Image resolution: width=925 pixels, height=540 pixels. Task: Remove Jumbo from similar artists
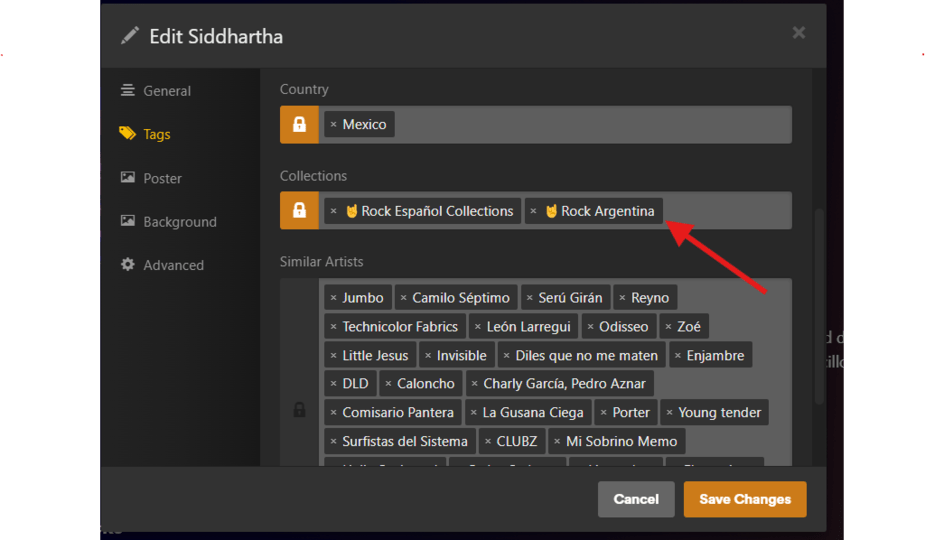pos(333,298)
